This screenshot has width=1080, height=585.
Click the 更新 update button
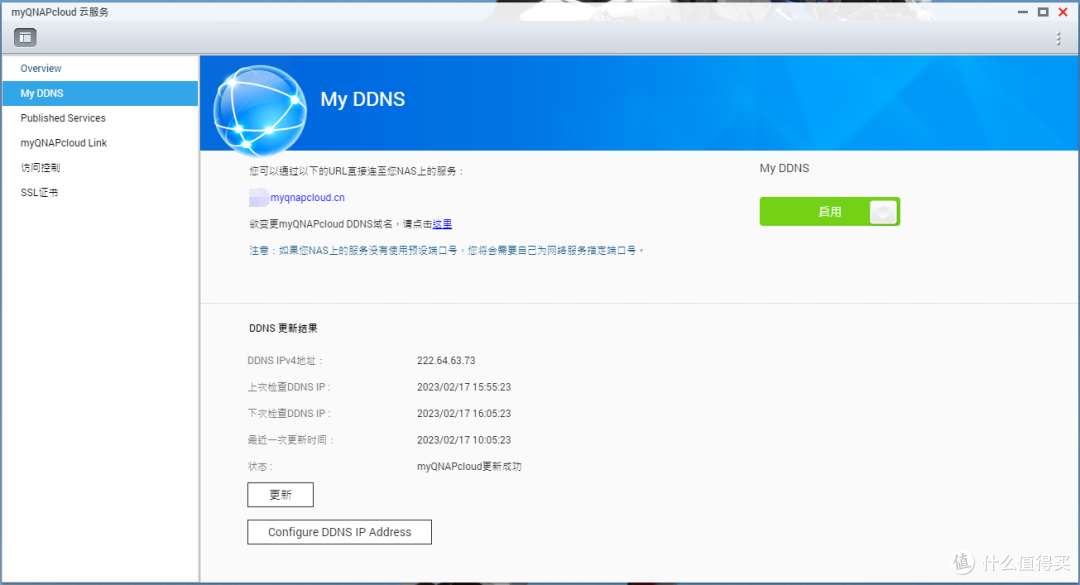coord(280,495)
